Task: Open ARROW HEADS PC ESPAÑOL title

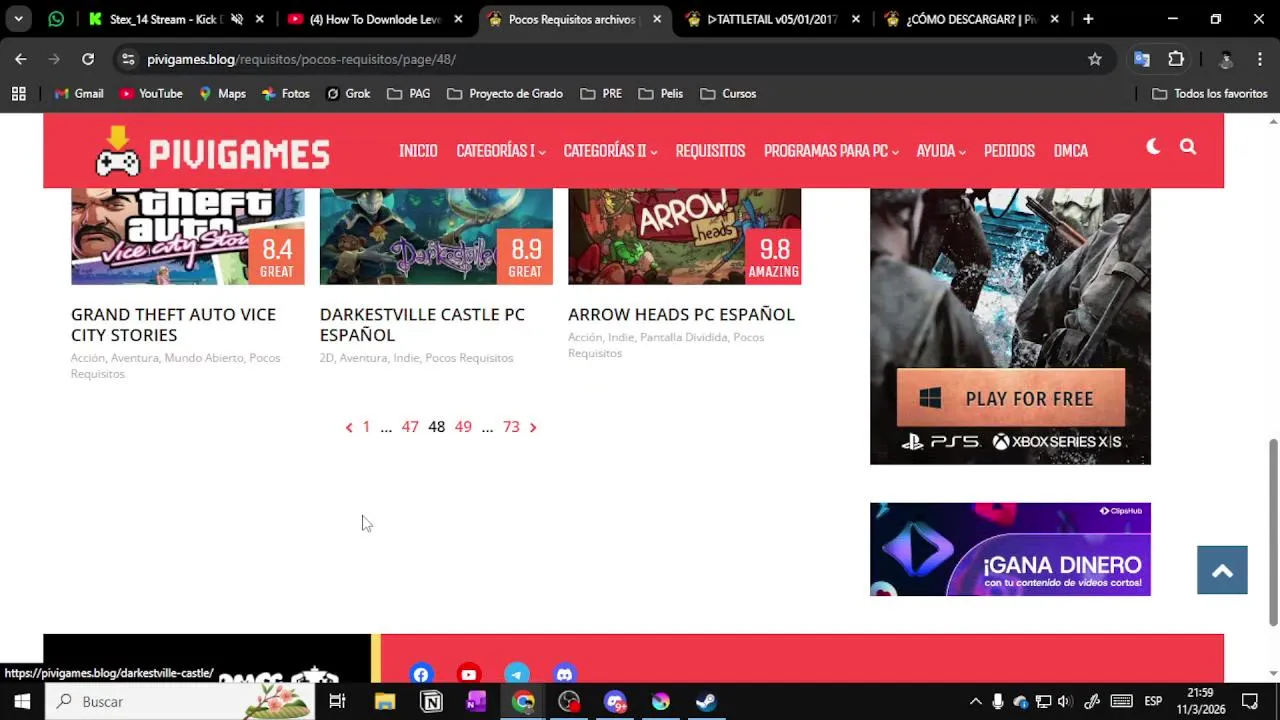Action: pyautogui.click(x=681, y=314)
